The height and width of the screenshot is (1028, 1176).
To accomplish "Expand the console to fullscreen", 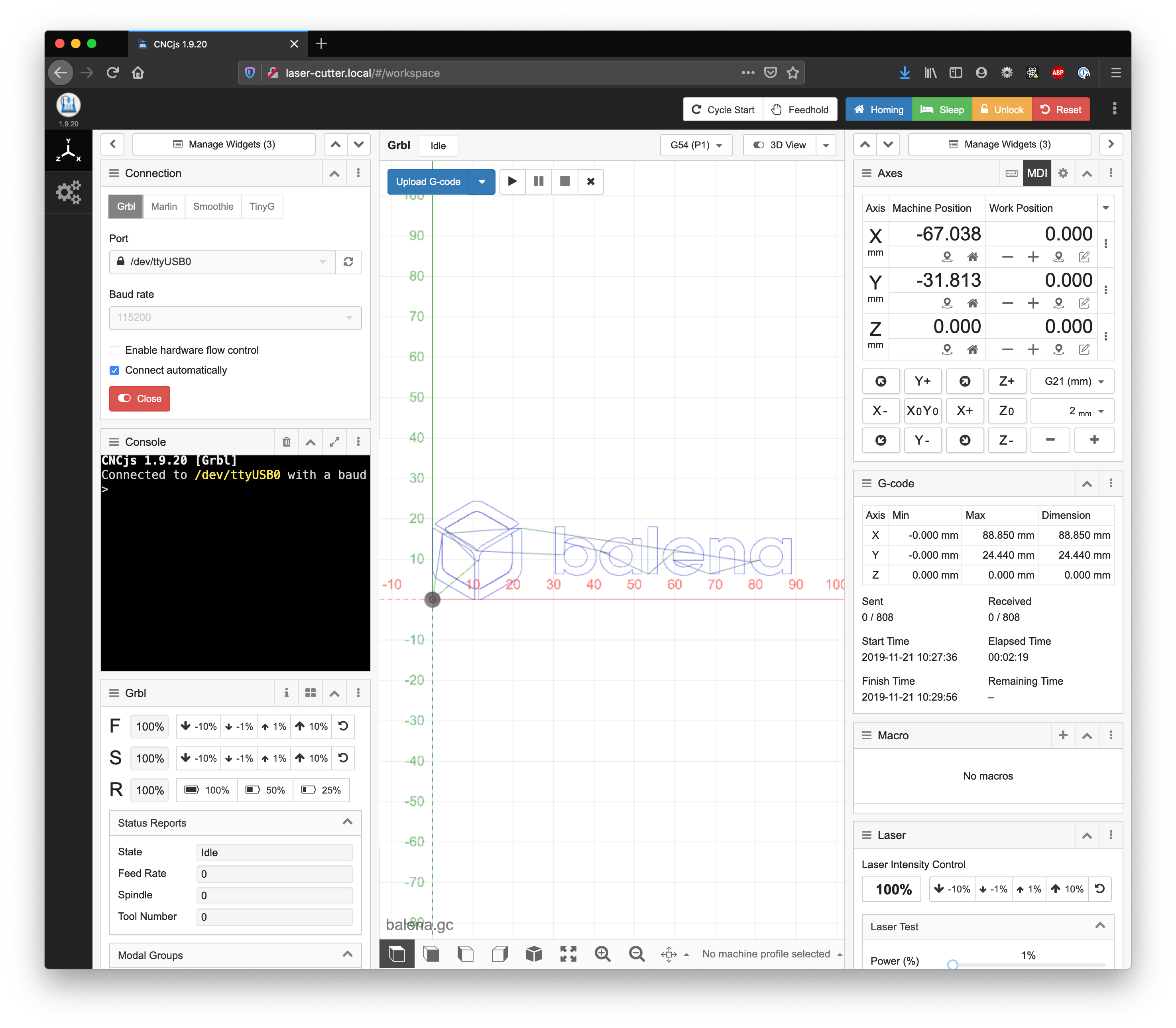I will click(x=334, y=442).
